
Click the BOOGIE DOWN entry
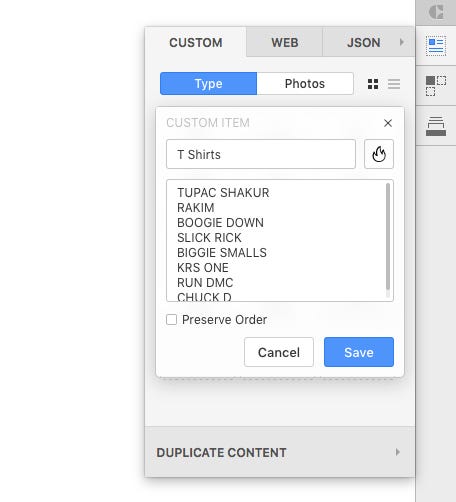(x=220, y=223)
